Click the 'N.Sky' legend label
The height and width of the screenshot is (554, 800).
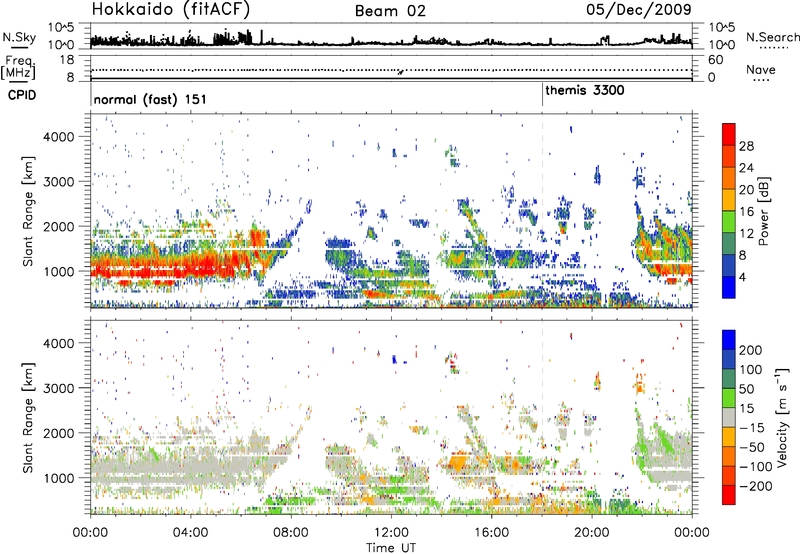19,37
